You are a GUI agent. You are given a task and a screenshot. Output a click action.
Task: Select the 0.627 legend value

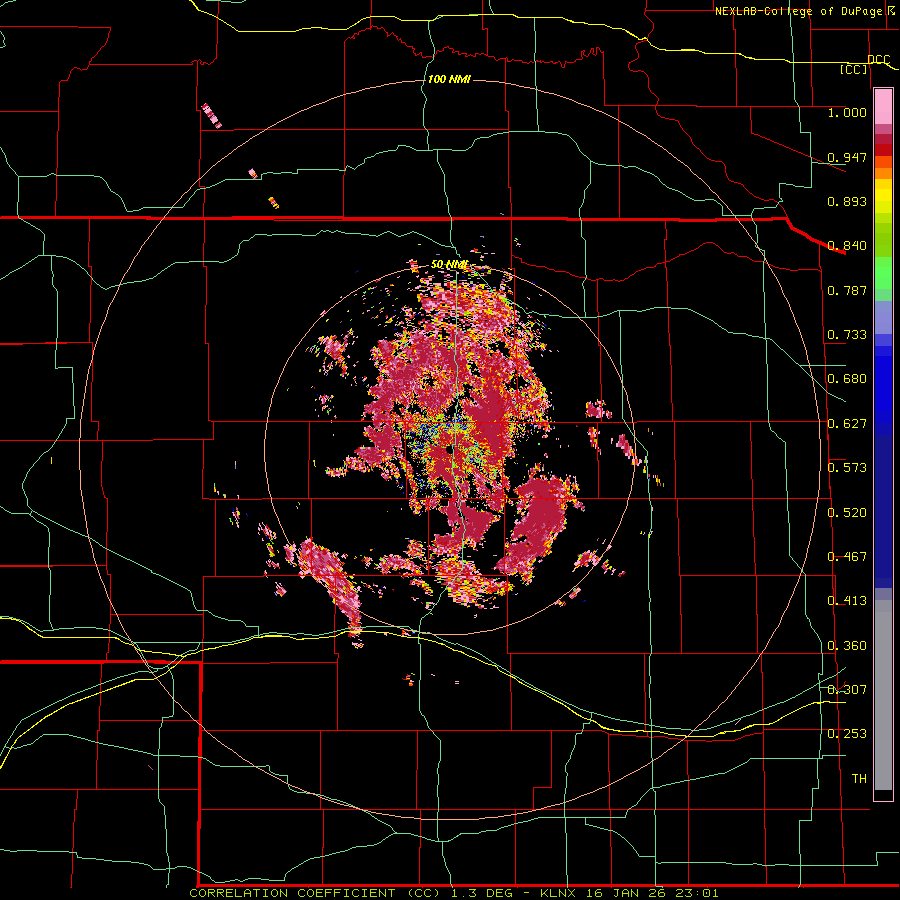(x=847, y=424)
